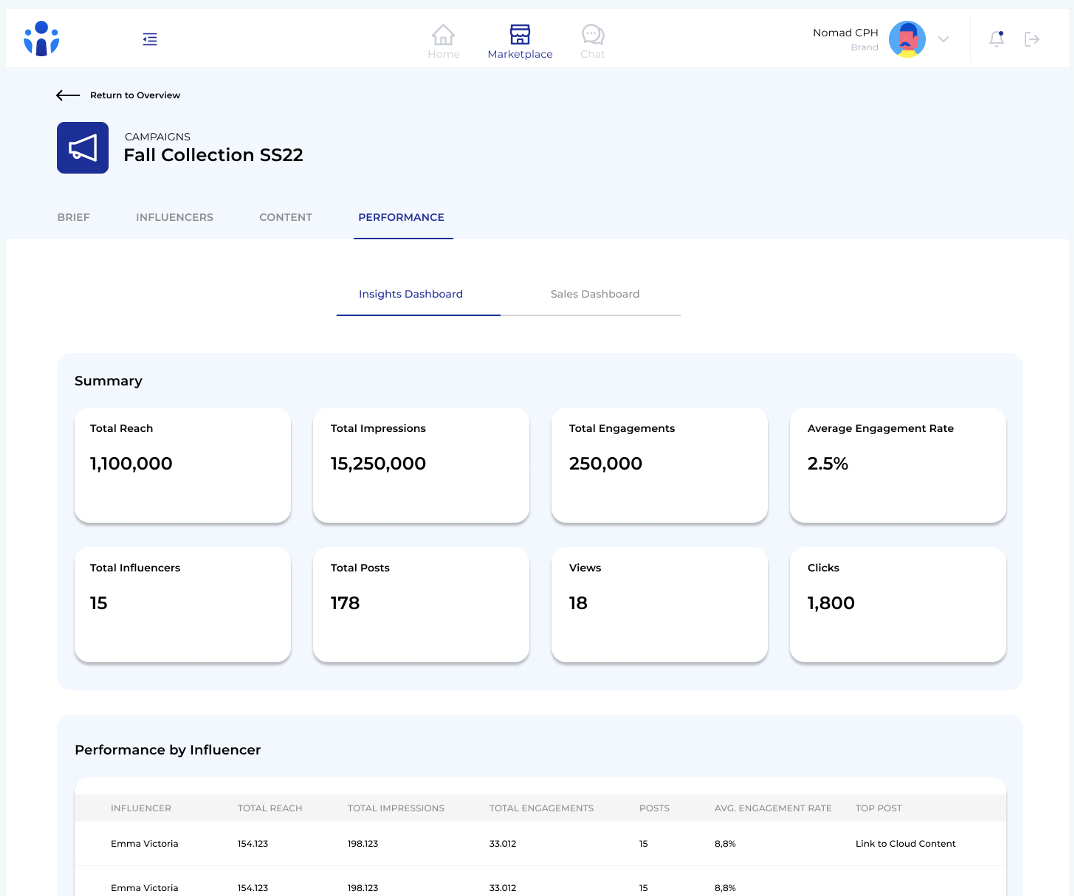
Task: Open the Marketplace icon
Action: [519, 35]
